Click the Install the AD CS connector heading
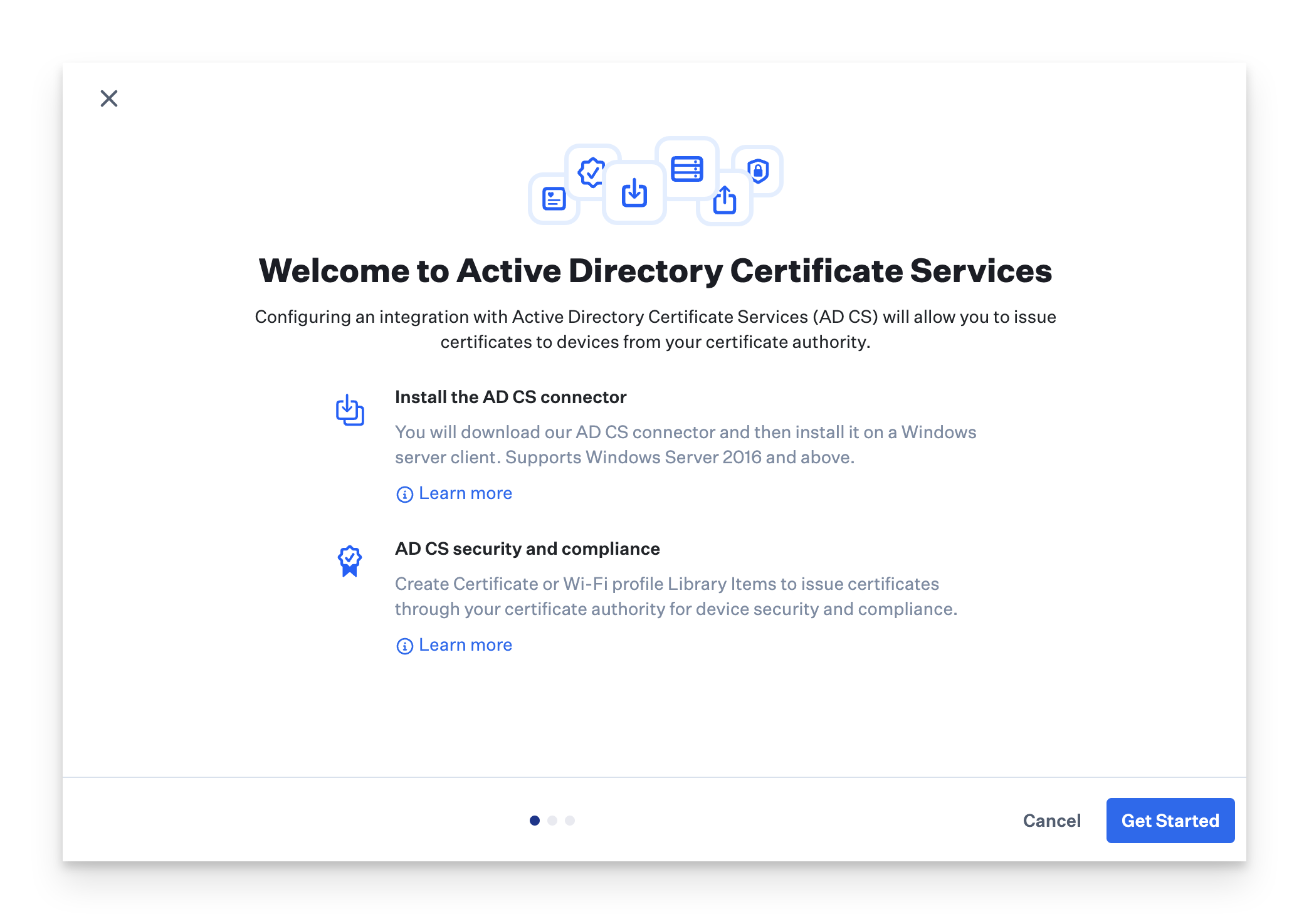This screenshot has width=1309, height=924. click(510, 397)
